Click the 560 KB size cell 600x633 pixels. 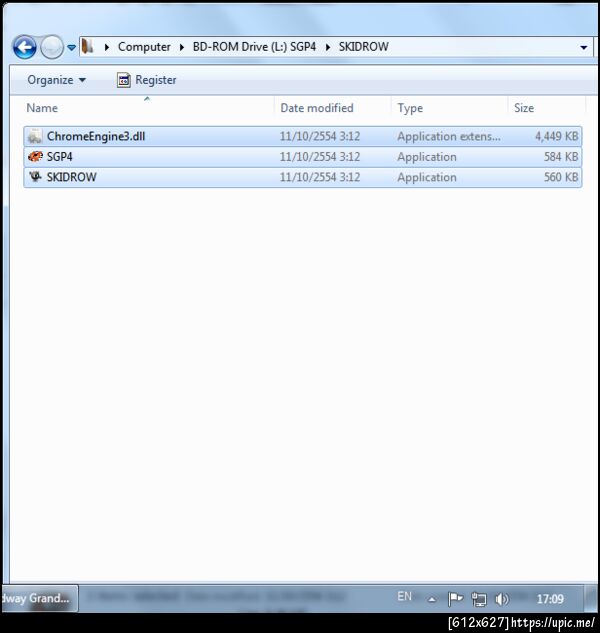561,177
